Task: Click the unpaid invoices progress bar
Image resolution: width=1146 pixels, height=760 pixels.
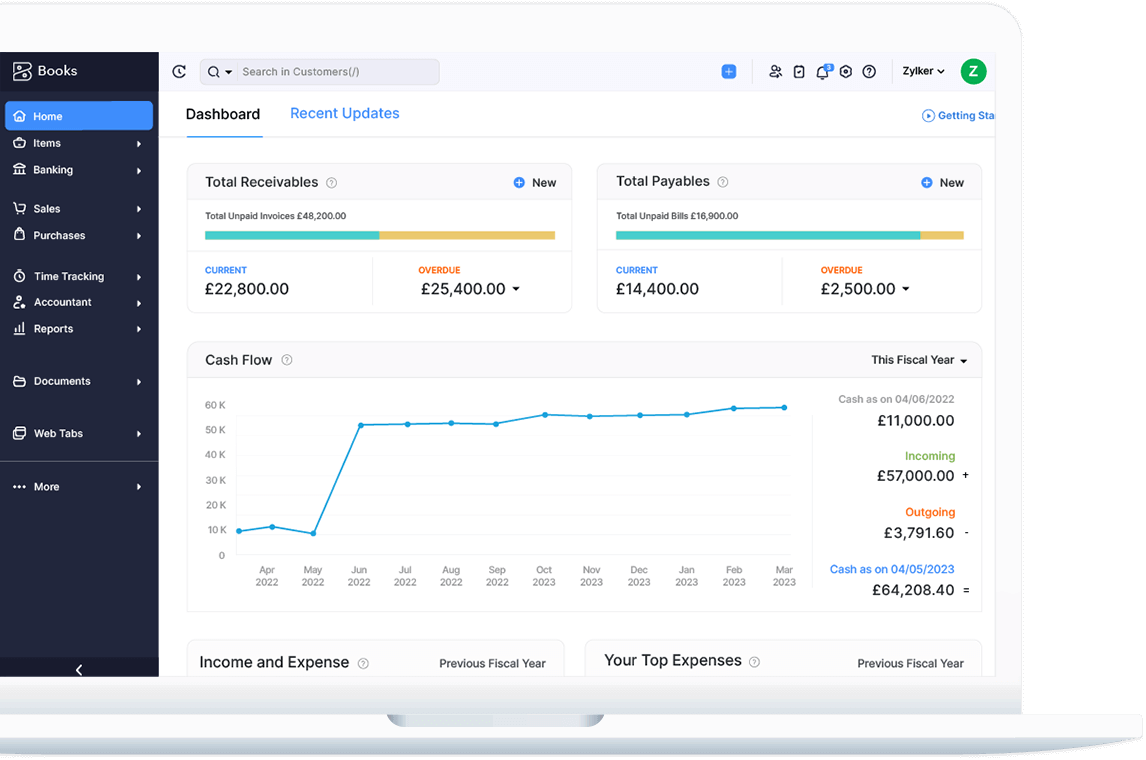Action: point(380,235)
